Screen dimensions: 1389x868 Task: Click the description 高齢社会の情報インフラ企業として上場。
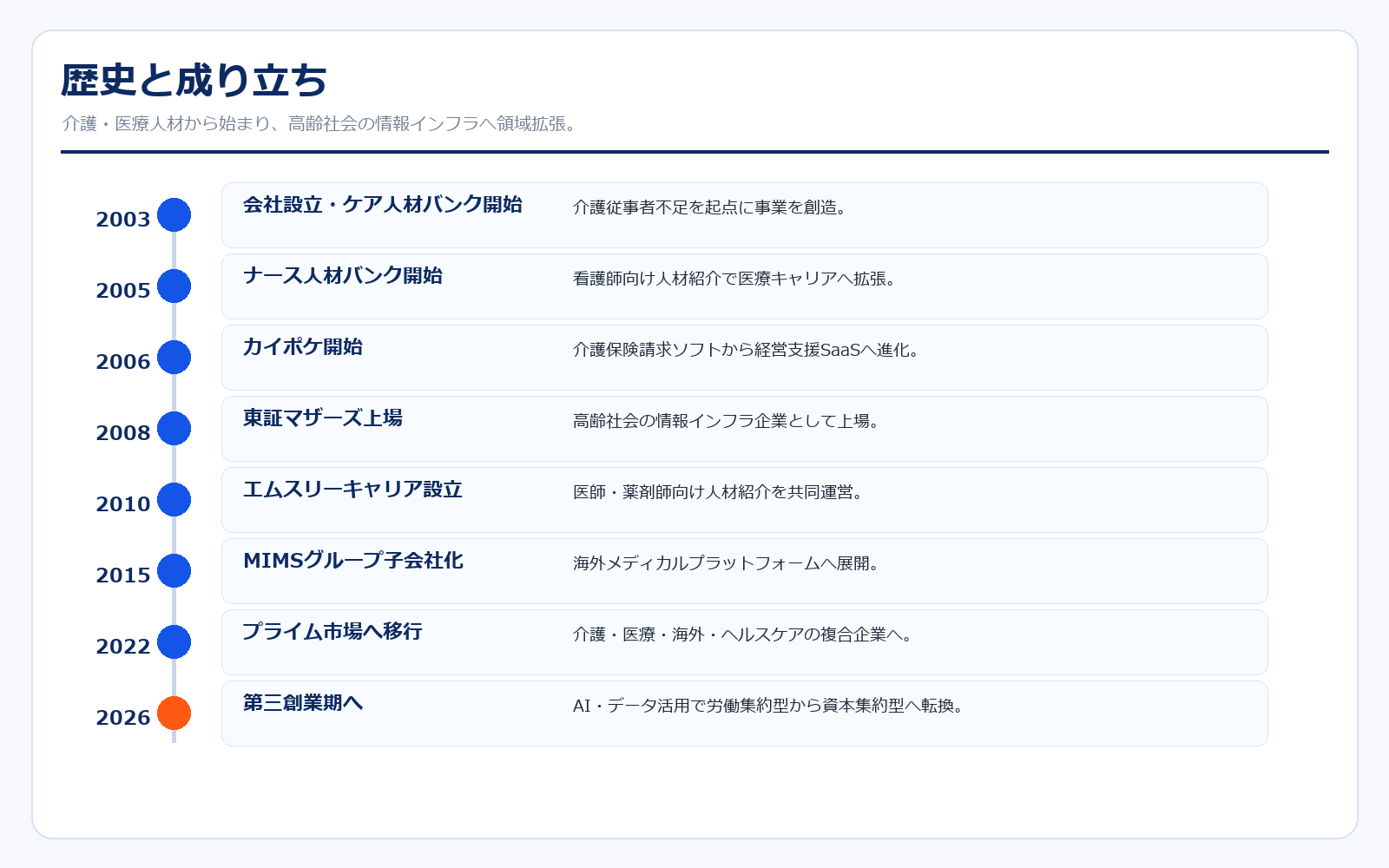pyautogui.click(x=727, y=421)
